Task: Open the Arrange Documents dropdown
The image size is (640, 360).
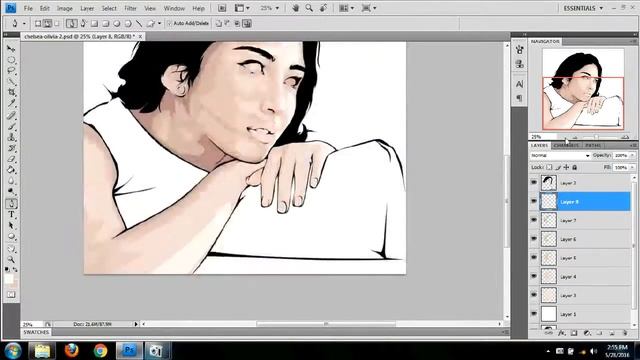Action: pyautogui.click(x=347, y=8)
